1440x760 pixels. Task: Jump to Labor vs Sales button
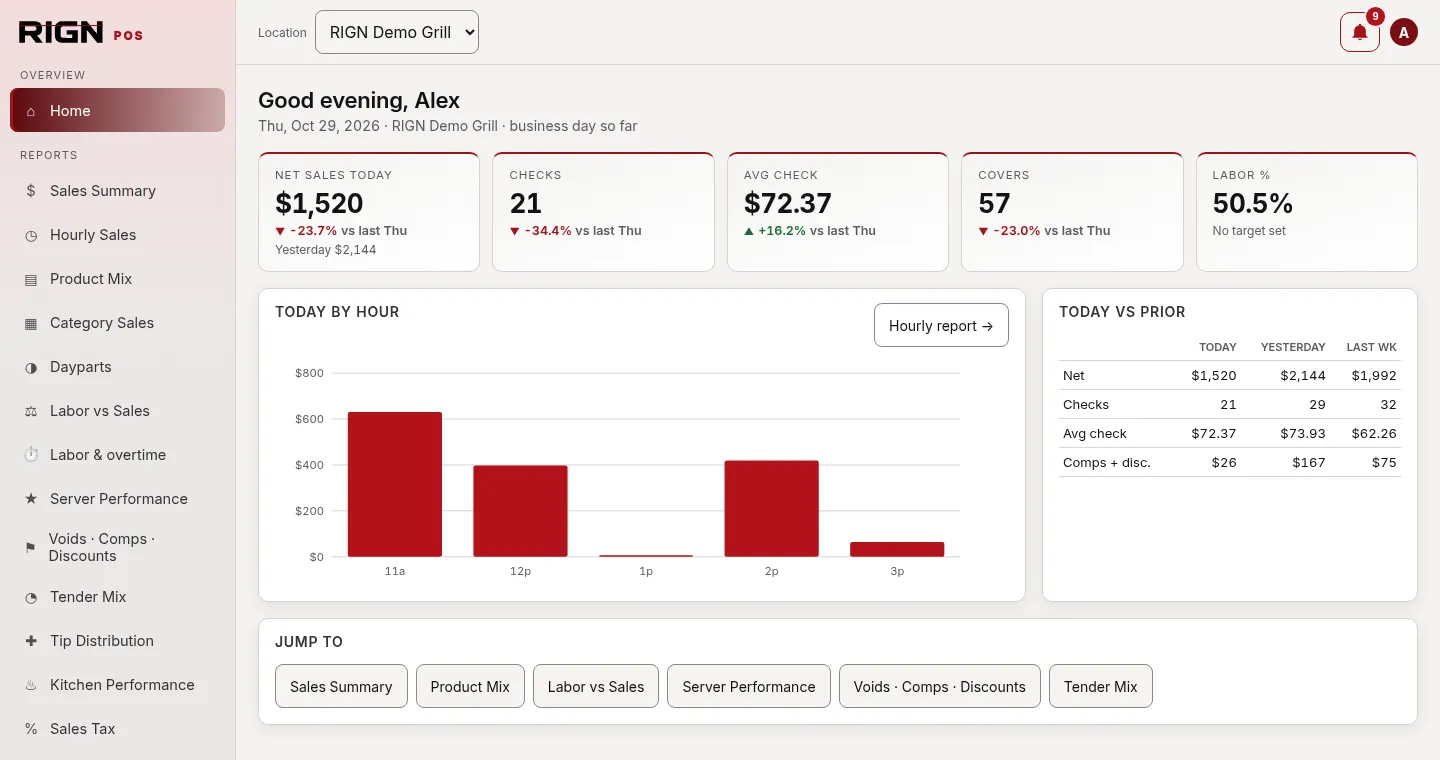pyautogui.click(x=596, y=686)
